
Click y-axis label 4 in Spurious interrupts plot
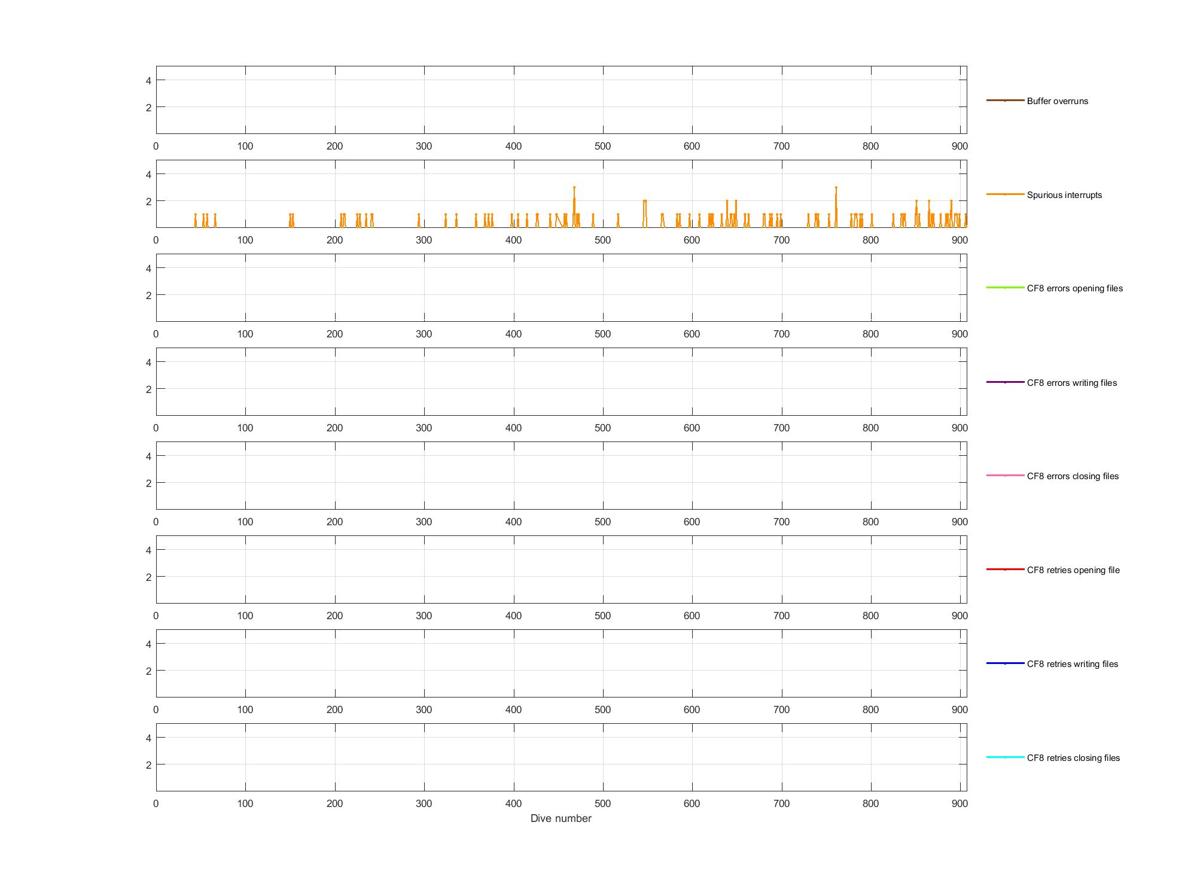(x=148, y=174)
